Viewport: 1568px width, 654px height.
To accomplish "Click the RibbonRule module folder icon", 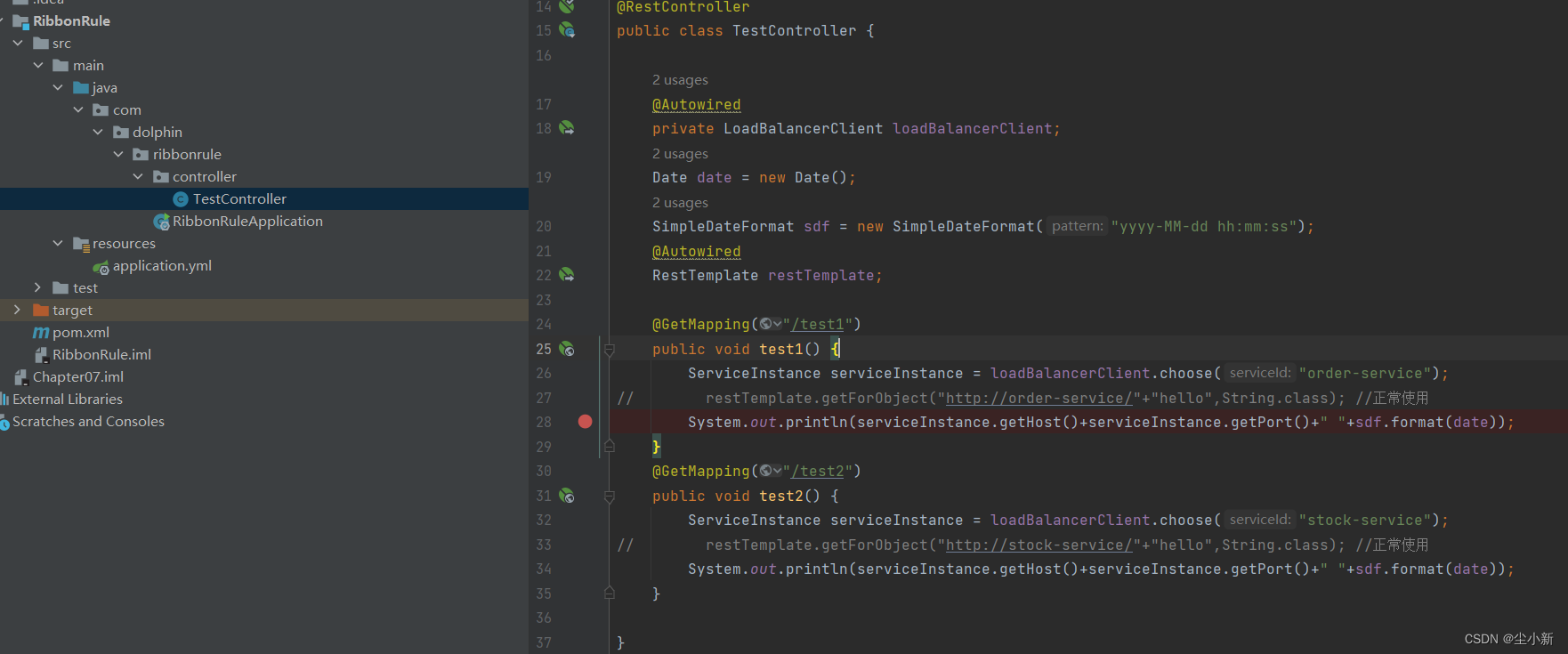I will pyautogui.click(x=21, y=21).
